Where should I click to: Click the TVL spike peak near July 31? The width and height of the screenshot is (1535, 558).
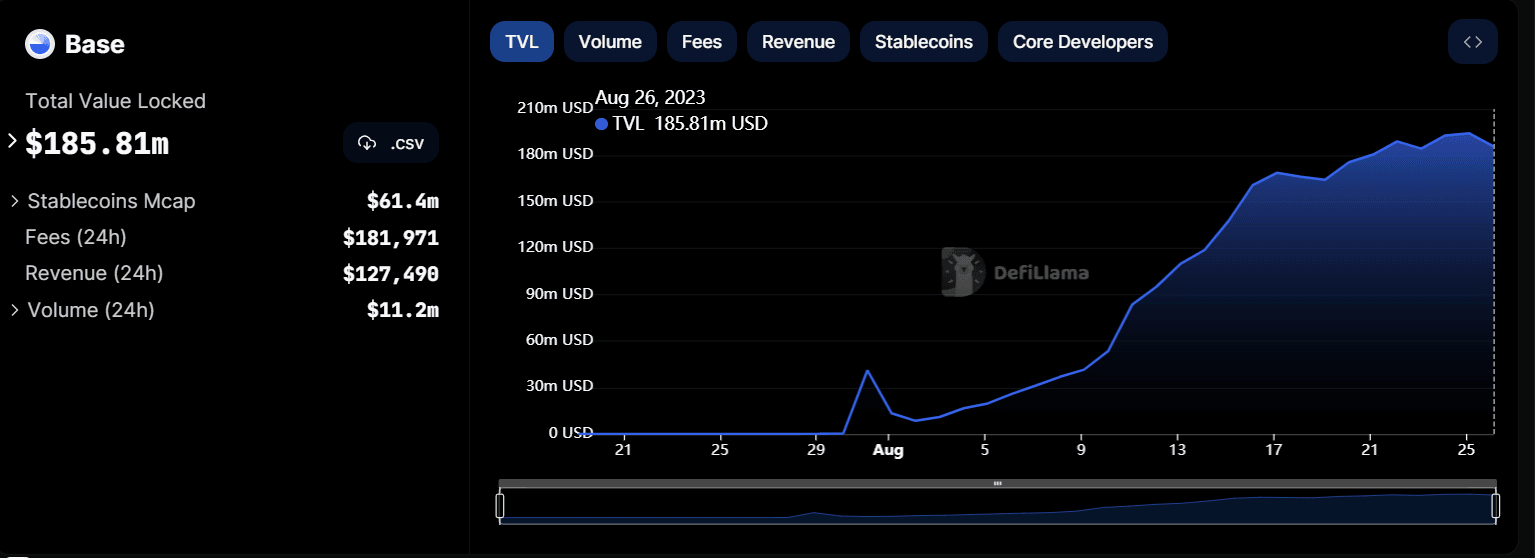tap(867, 371)
